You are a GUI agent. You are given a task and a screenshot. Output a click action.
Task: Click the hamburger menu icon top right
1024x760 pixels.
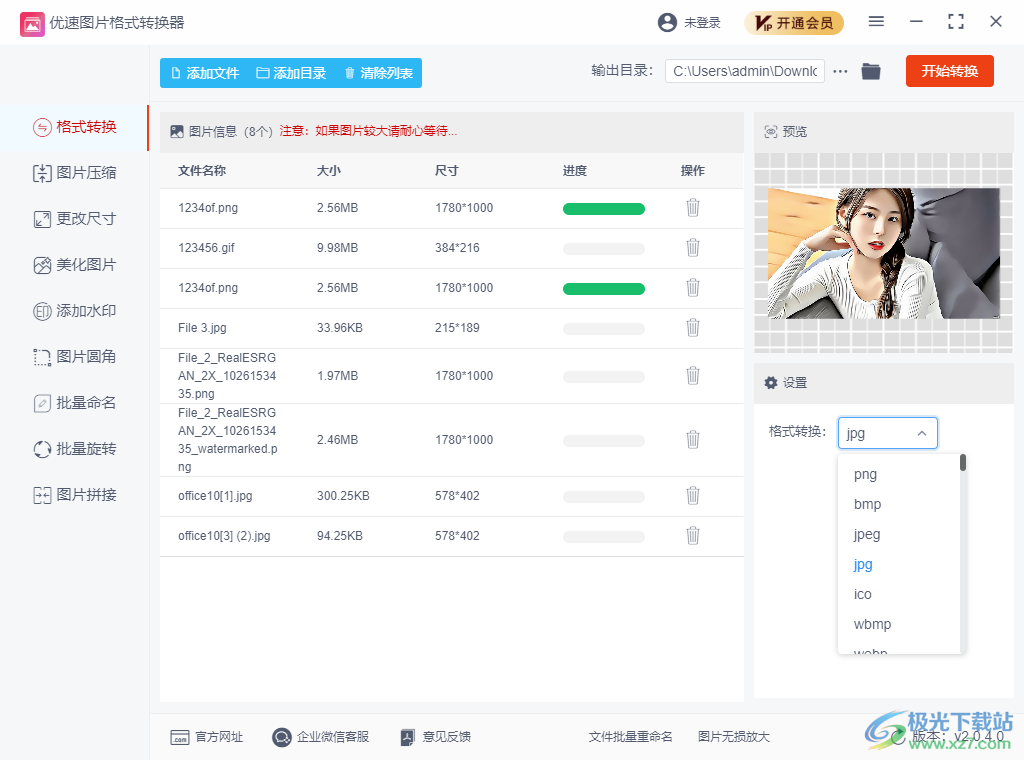[876, 21]
